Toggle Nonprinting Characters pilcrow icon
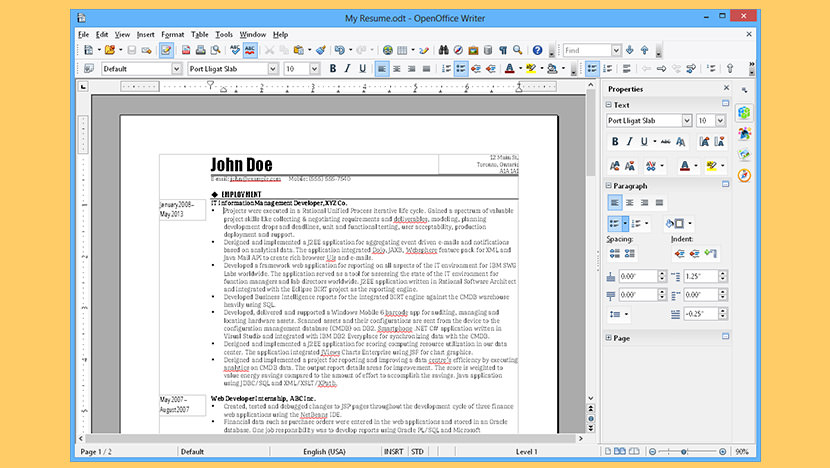Viewport: 830px width, 468px height. pyautogui.click(x=503, y=50)
